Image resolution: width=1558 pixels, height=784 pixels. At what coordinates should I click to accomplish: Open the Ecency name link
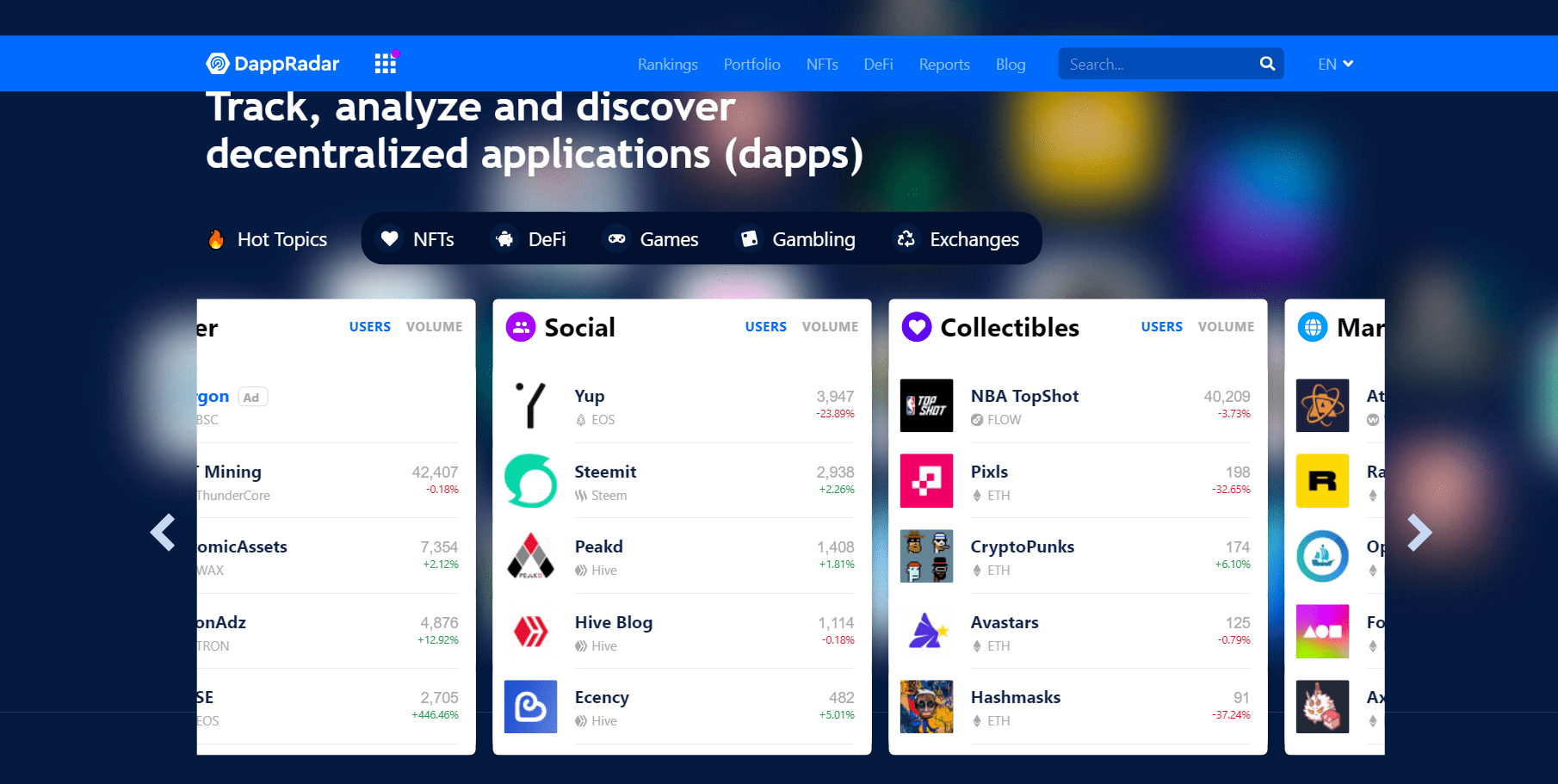602,697
